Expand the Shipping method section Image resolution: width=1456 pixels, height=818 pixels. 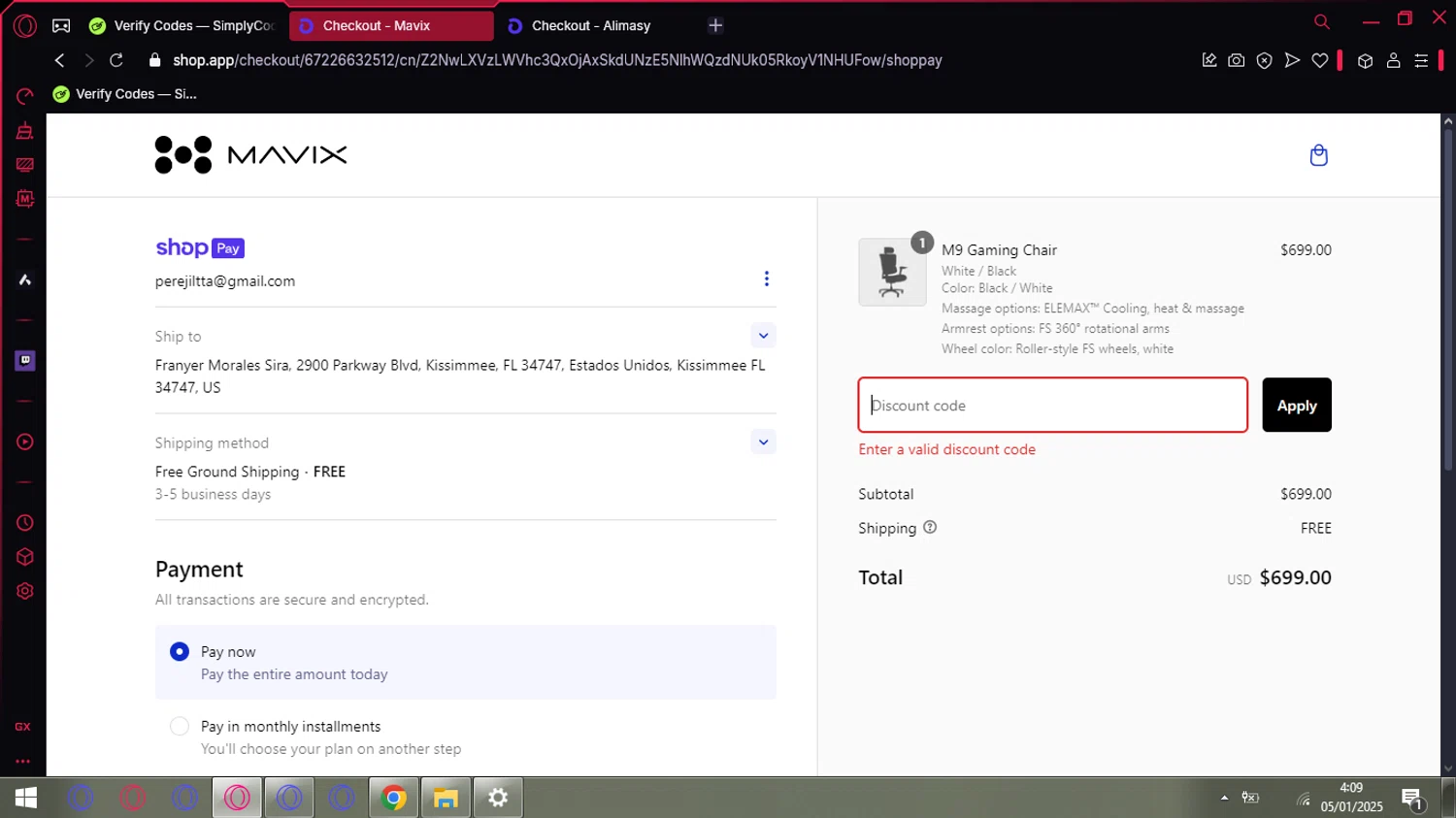click(x=763, y=442)
